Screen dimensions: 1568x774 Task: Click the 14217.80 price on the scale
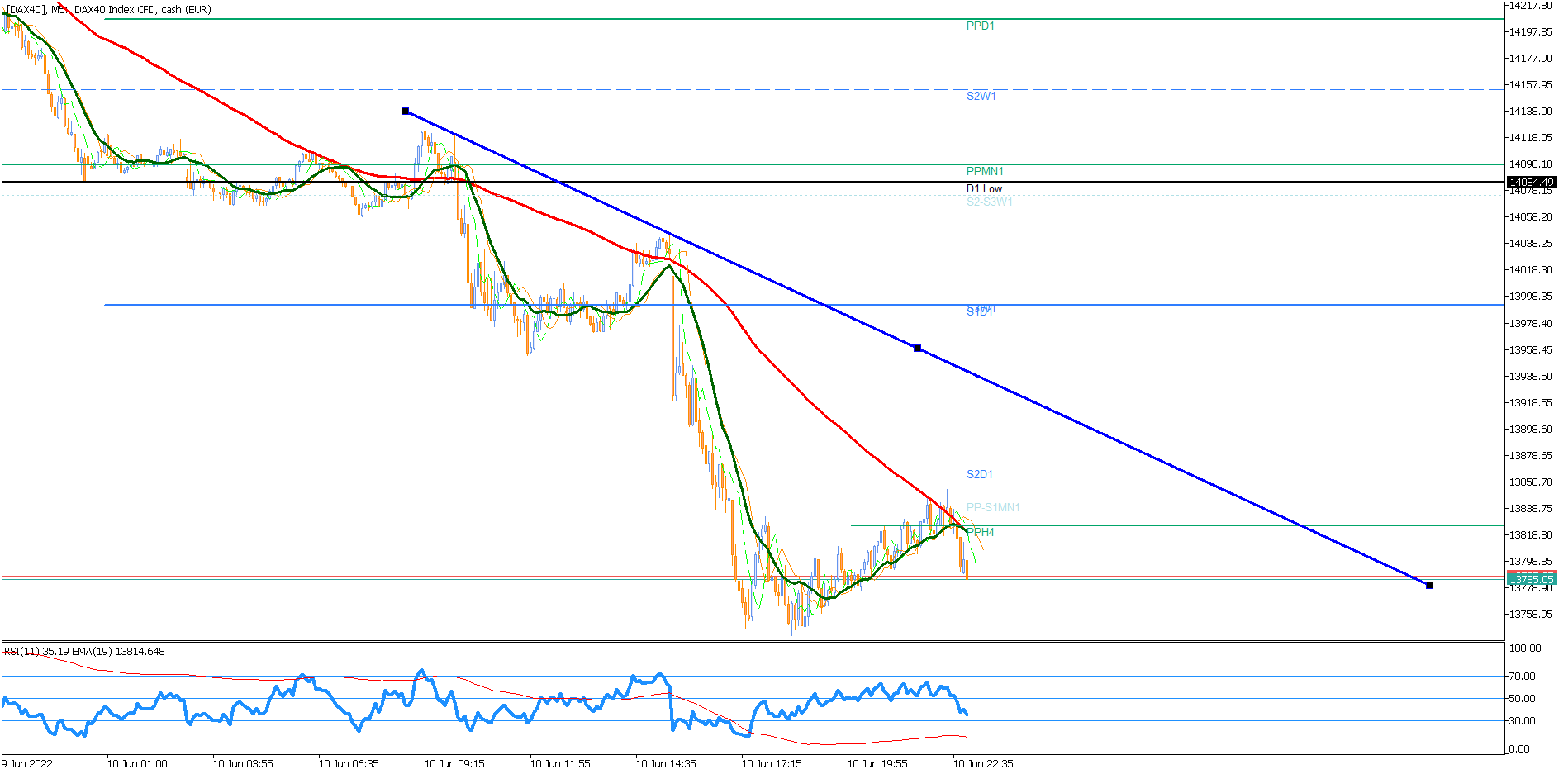(1531, 6)
